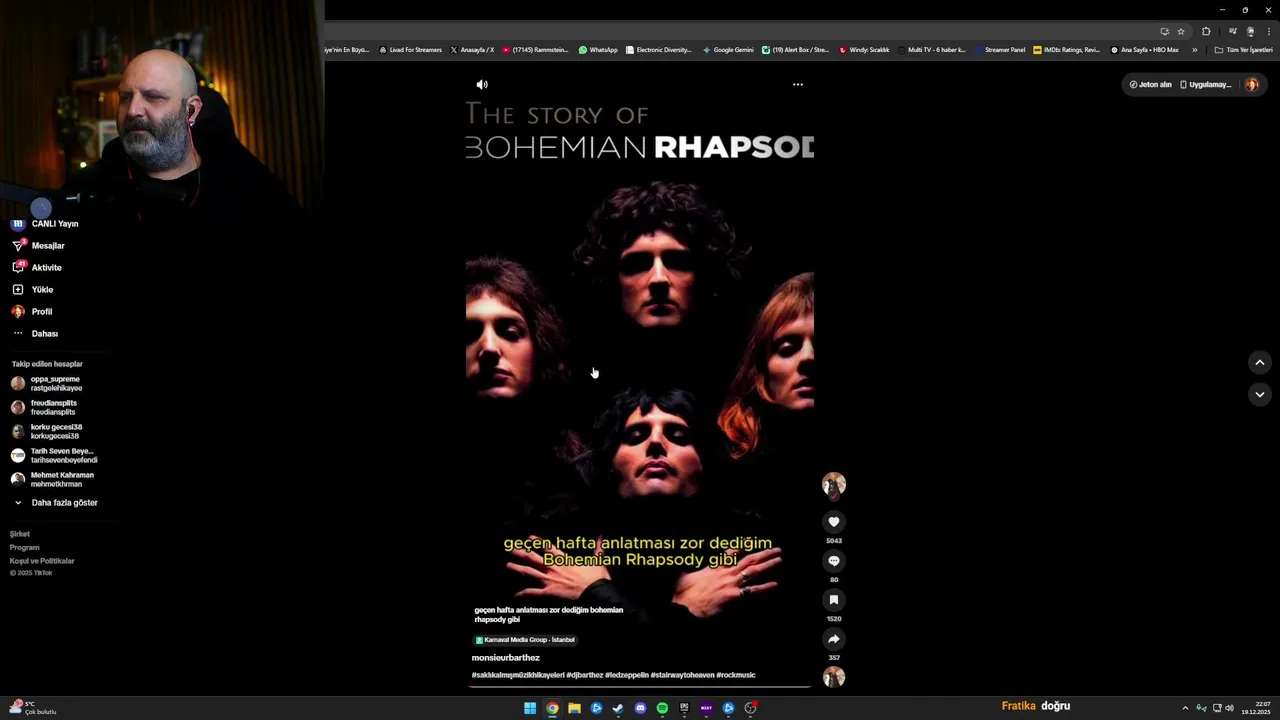
Task: Open CANLI Yayın in the sidebar
Action: (45, 224)
